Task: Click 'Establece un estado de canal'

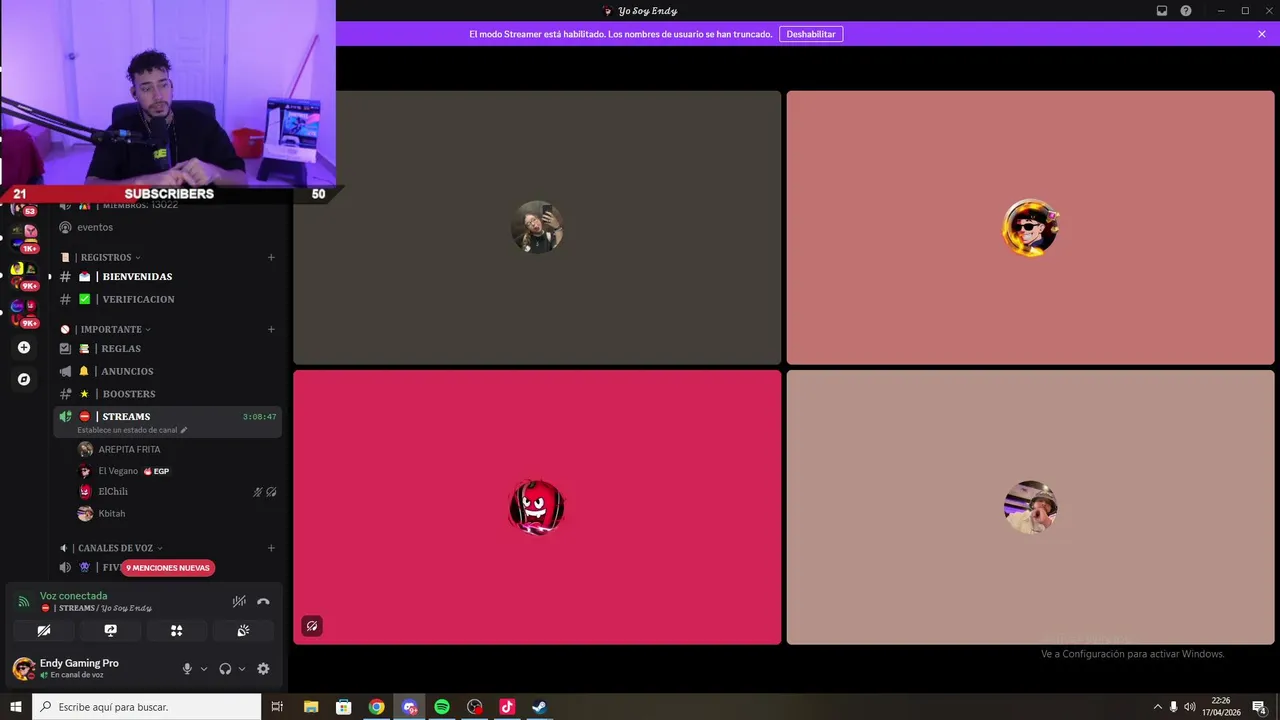Action: [x=131, y=430]
